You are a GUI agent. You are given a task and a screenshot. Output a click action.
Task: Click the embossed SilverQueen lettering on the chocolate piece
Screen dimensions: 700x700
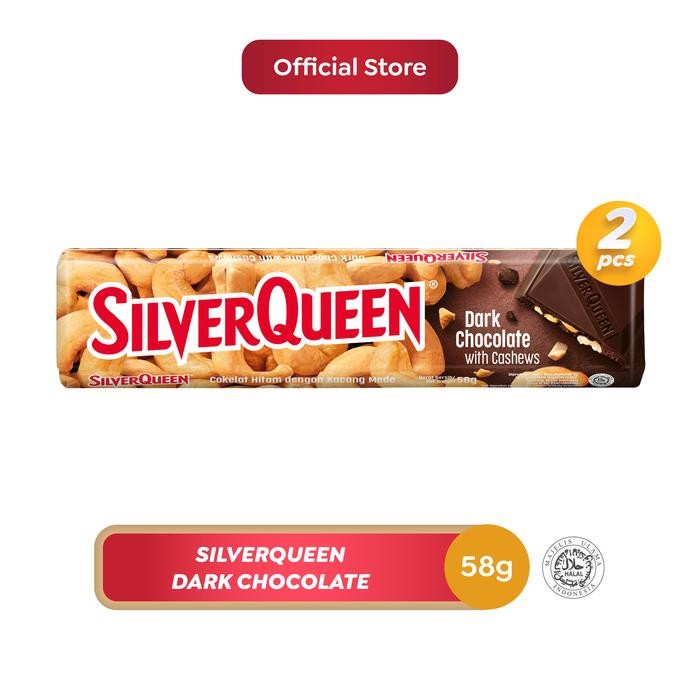(x=591, y=296)
